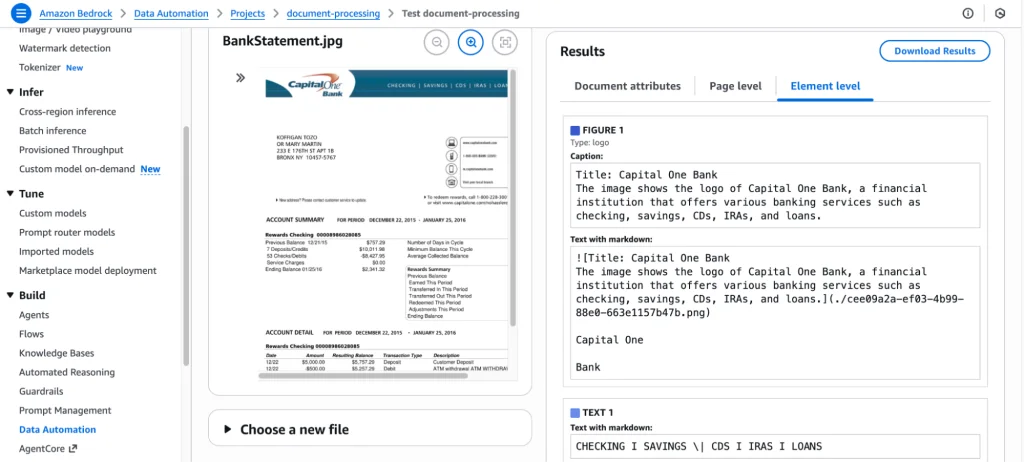Viewport: 1024px width, 462px height.
Task: Open Custom models under Tune
Action: pyautogui.click(x=52, y=214)
